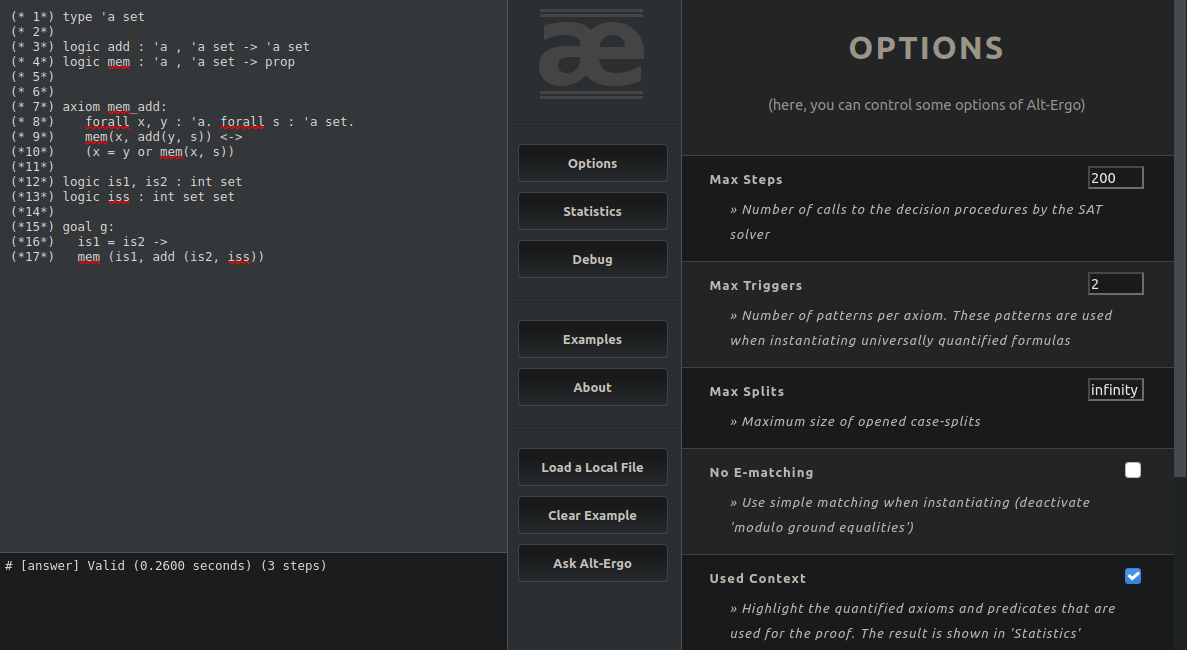The image size is (1187, 650).
Task: Click the OPTIONS heading
Action: [x=926, y=48]
